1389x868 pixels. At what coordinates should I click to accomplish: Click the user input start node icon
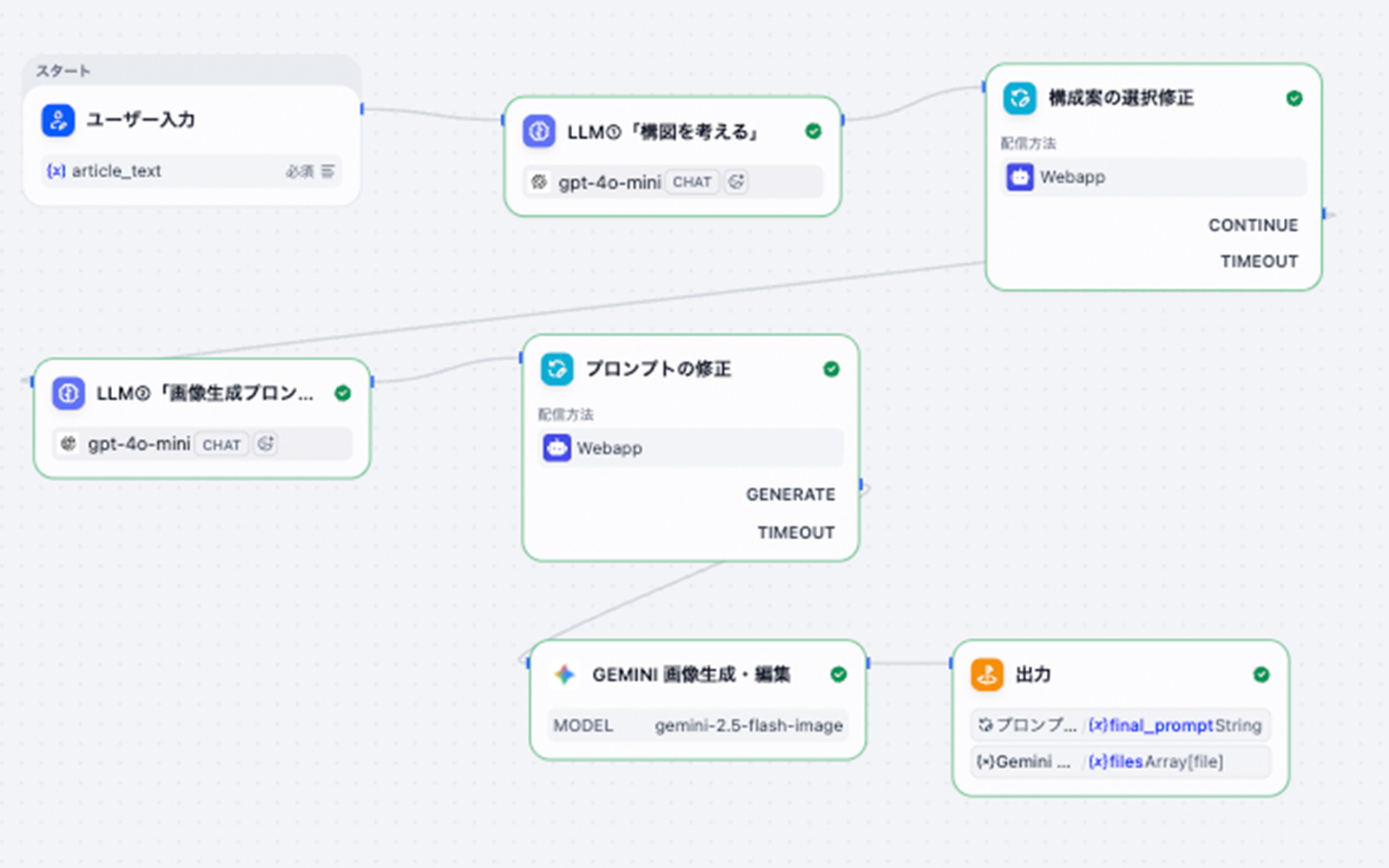58,120
